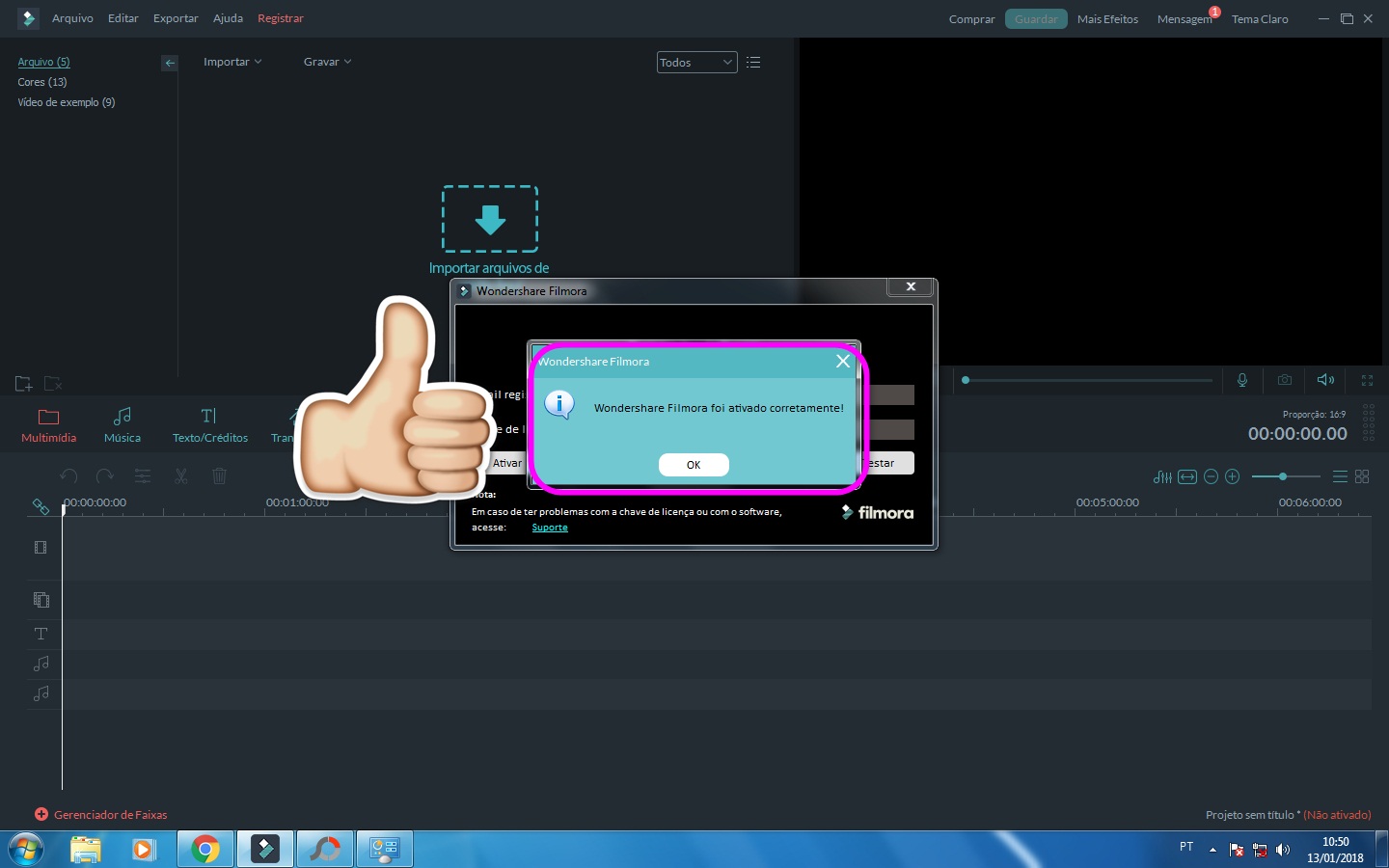This screenshot has height=868, width=1389.
Task: Open the Exportar menu
Action: coord(176,18)
